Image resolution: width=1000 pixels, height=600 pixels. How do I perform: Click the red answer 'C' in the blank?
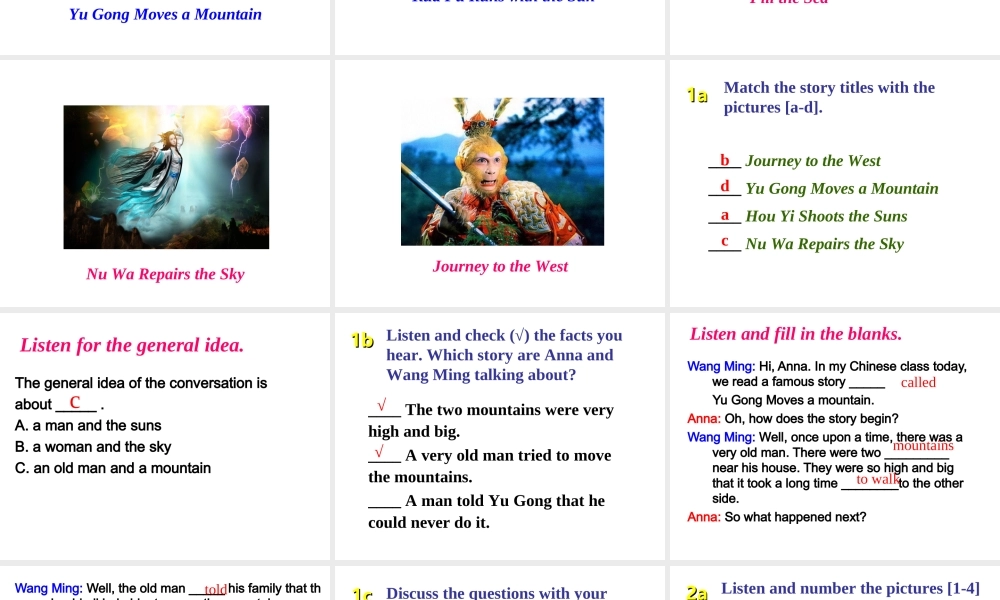pyautogui.click(x=75, y=403)
